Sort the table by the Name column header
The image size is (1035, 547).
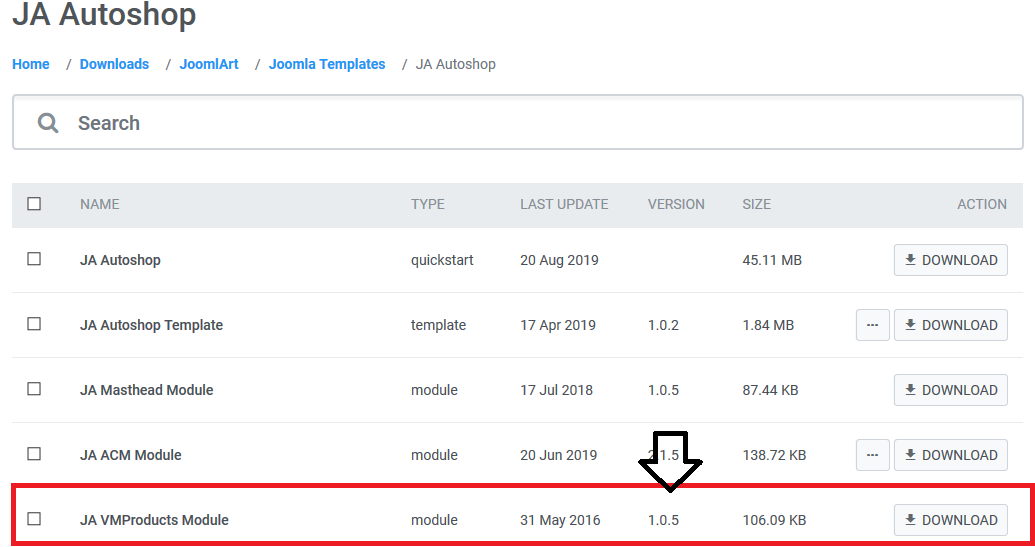99,204
